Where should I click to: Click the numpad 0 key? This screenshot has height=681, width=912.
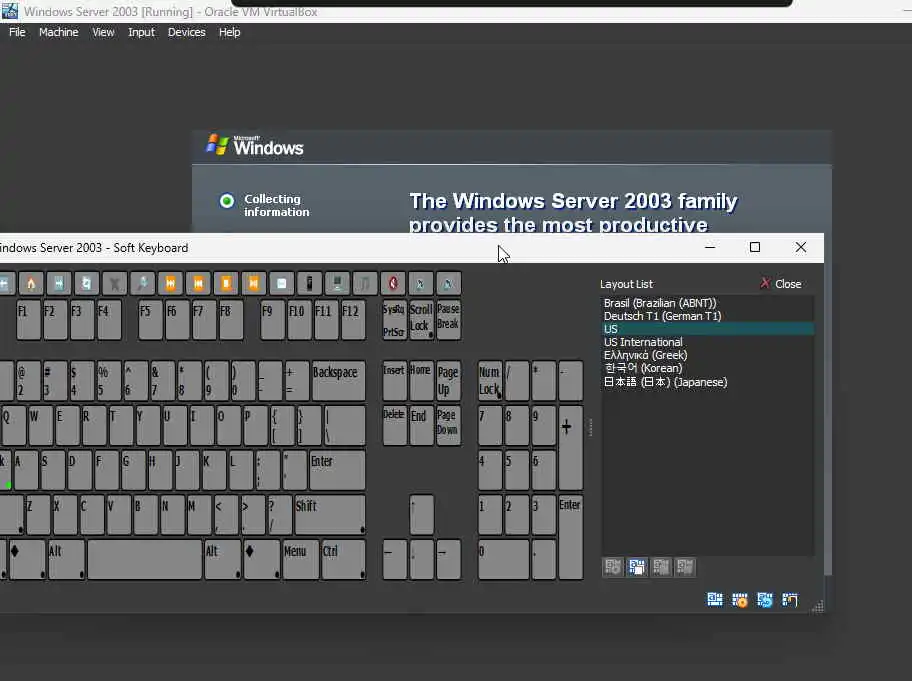click(x=503, y=559)
